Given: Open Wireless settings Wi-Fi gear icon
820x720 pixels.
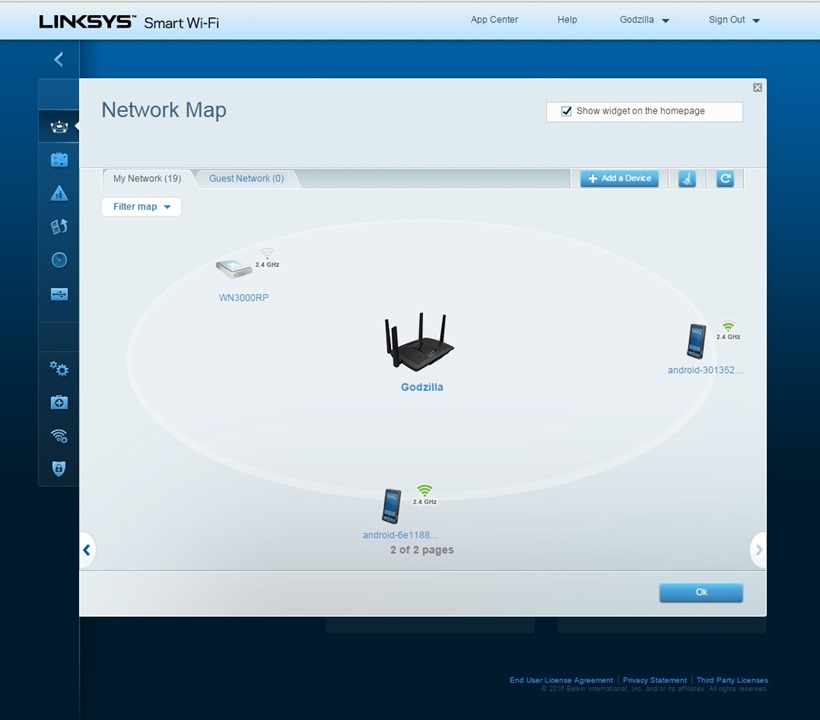Looking at the screenshot, I should click(59, 436).
